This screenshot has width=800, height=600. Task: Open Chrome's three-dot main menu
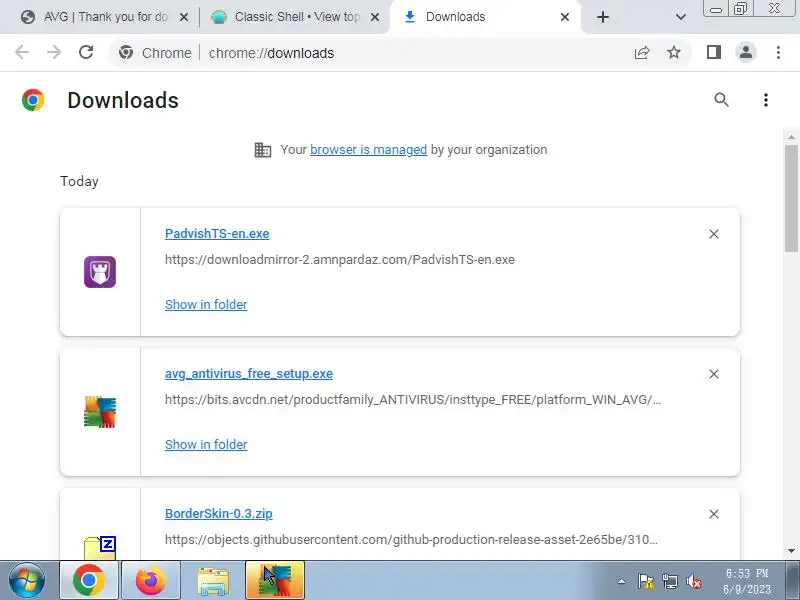point(778,53)
